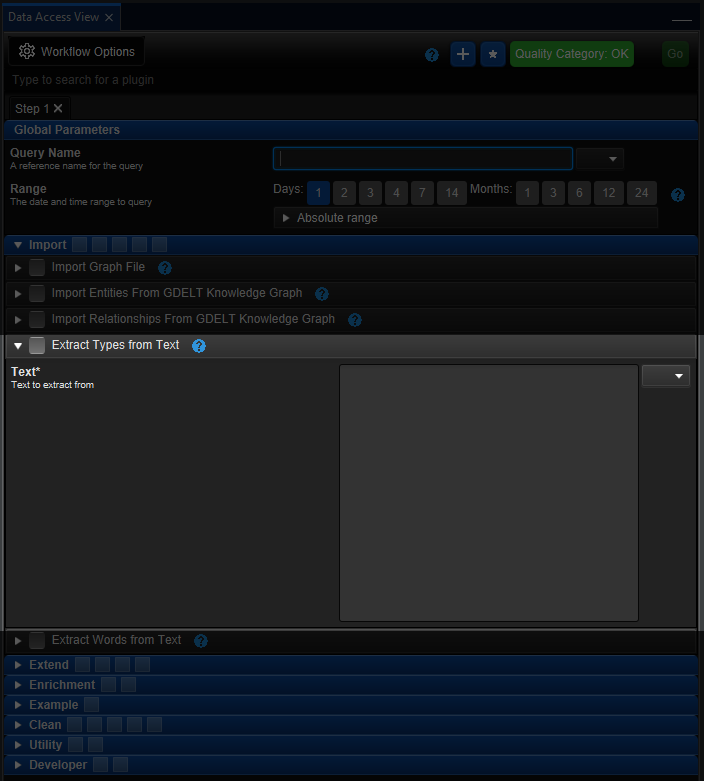Select 14 days range button
Viewport: 704px width, 781px height.
[451, 193]
